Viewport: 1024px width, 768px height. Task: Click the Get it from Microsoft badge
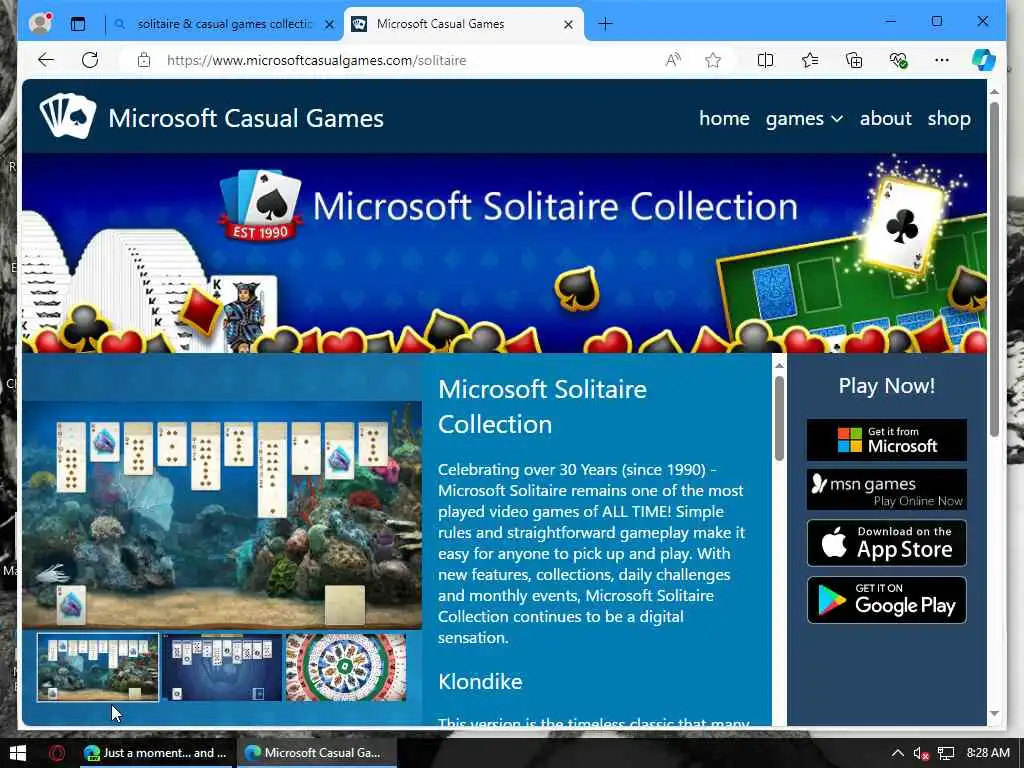point(886,440)
